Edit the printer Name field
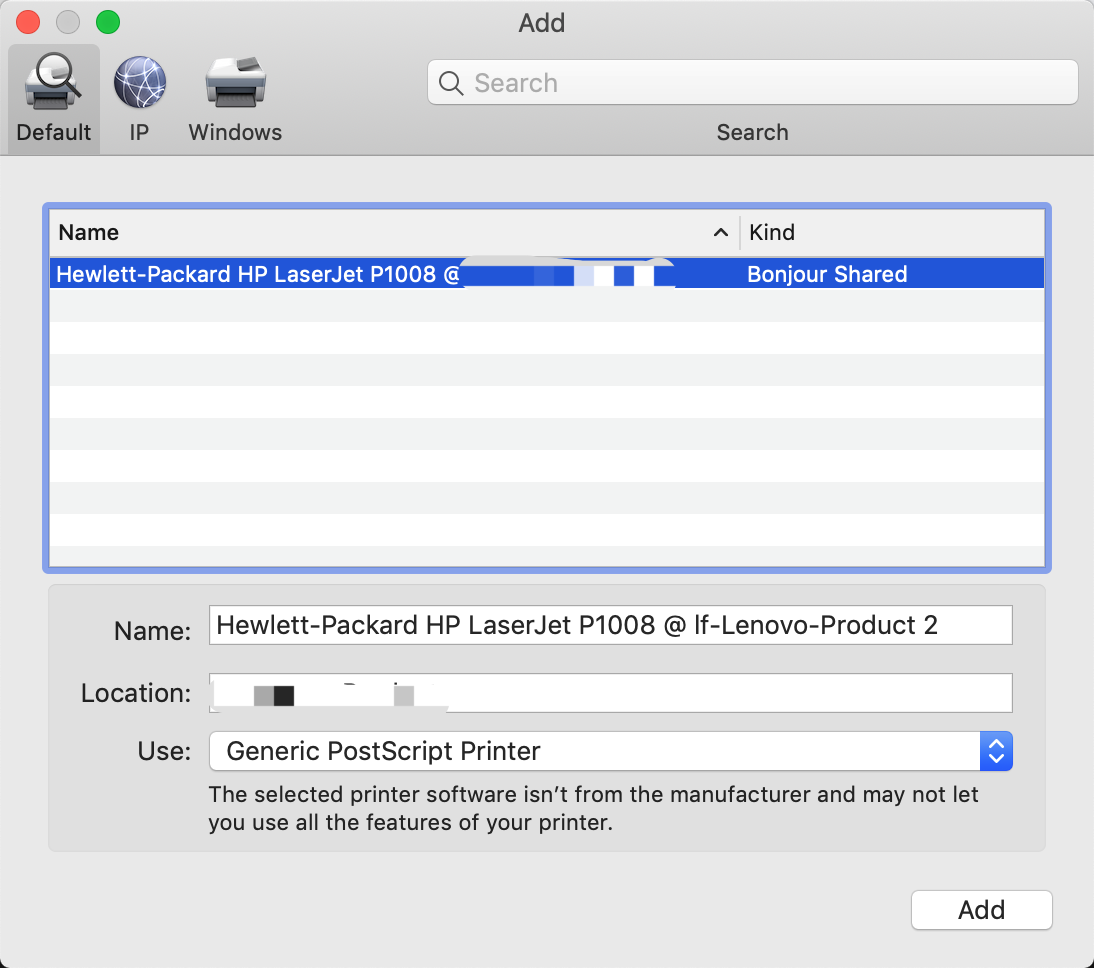 click(x=610, y=625)
